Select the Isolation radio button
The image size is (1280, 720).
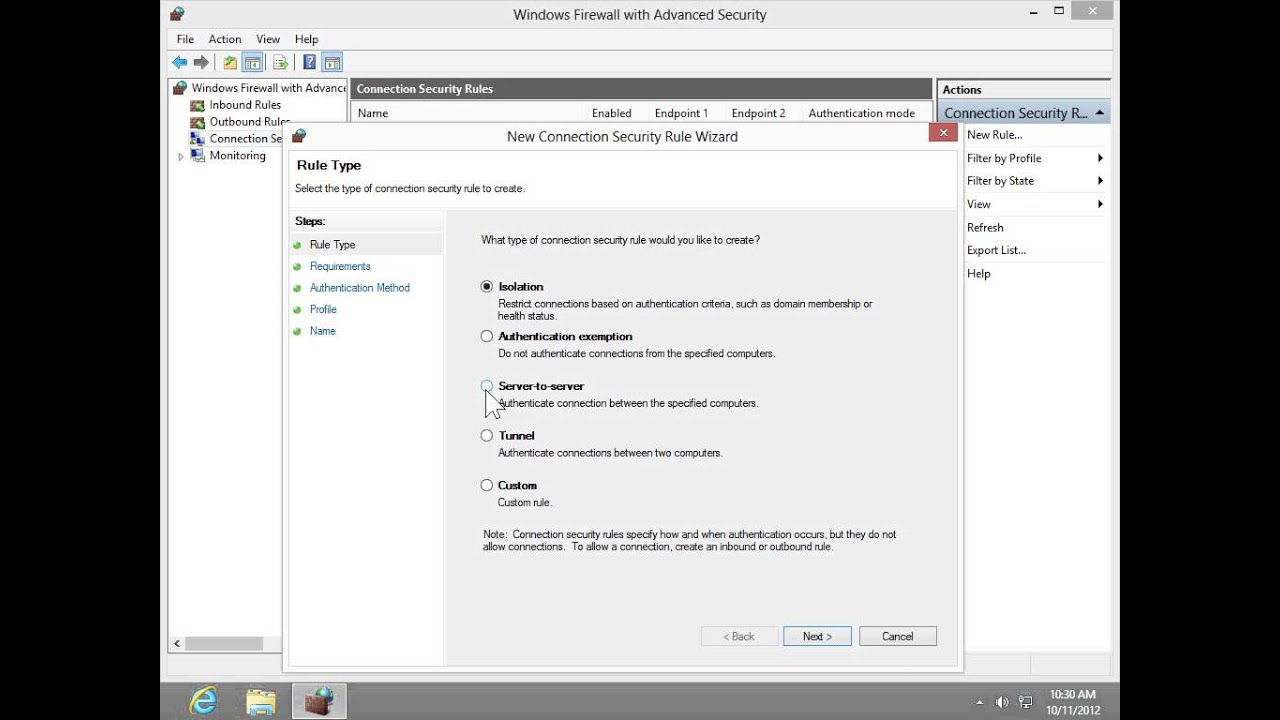tap(487, 286)
